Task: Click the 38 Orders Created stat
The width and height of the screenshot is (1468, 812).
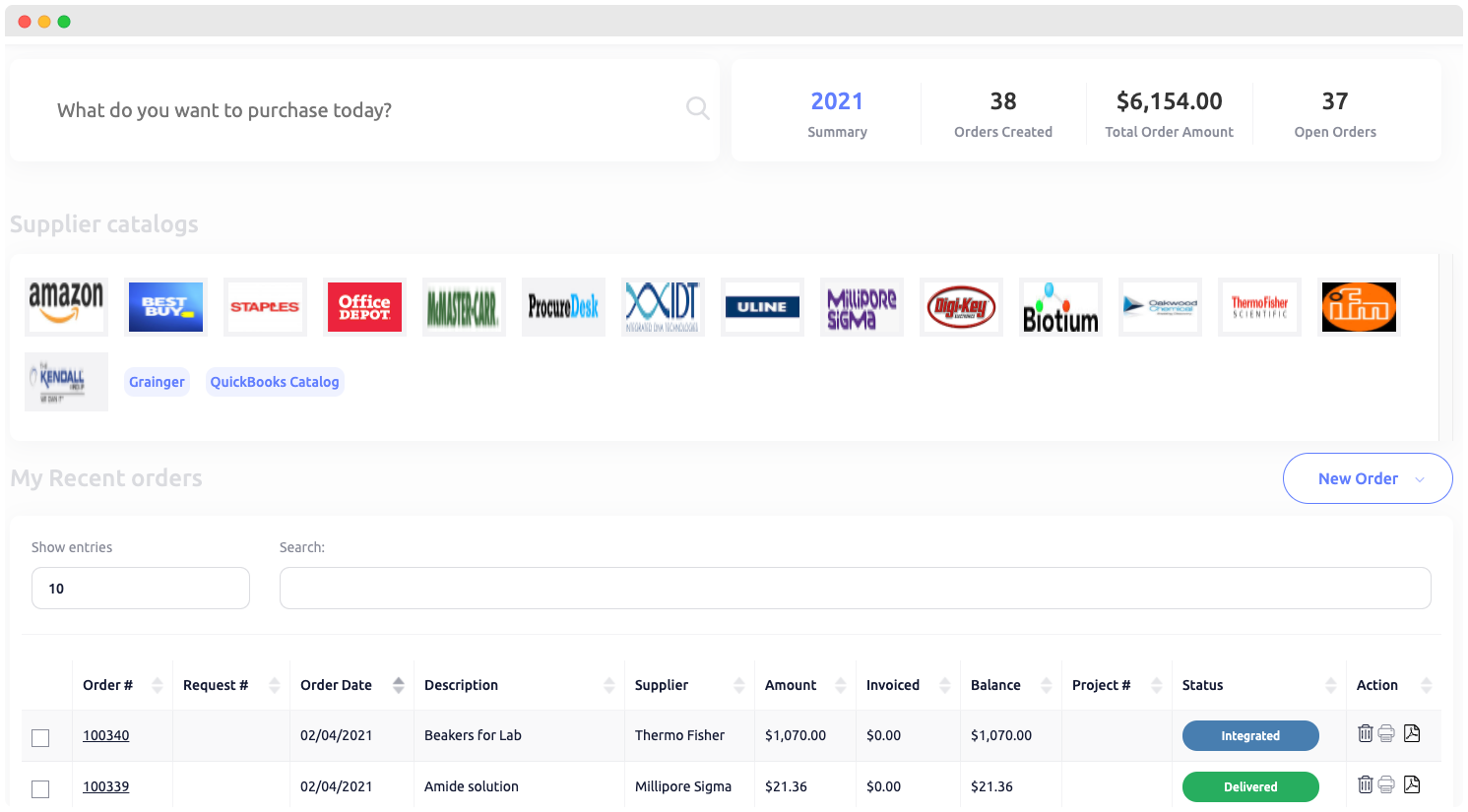Action: pyautogui.click(x=1003, y=113)
